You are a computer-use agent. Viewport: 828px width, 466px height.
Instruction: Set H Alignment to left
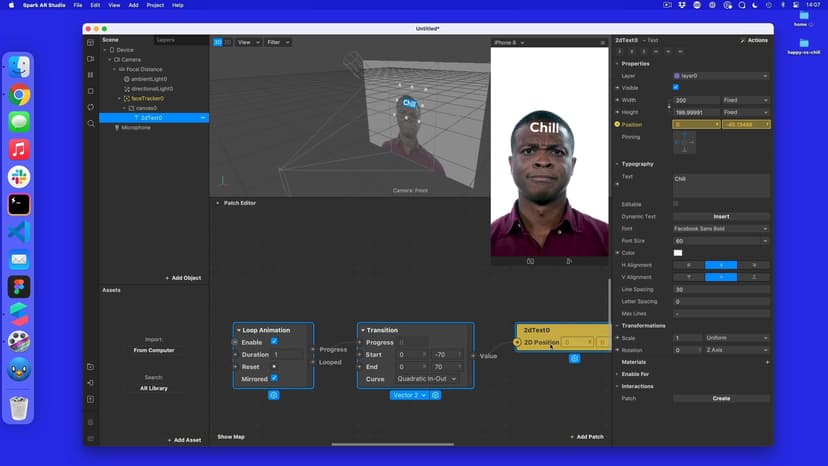coord(689,265)
